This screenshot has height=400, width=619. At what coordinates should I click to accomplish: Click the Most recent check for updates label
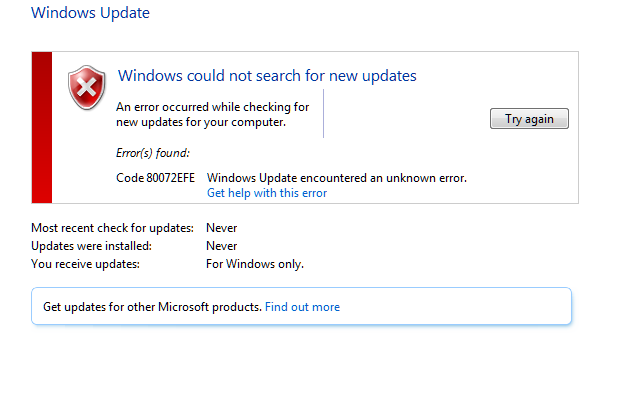tap(113, 228)
